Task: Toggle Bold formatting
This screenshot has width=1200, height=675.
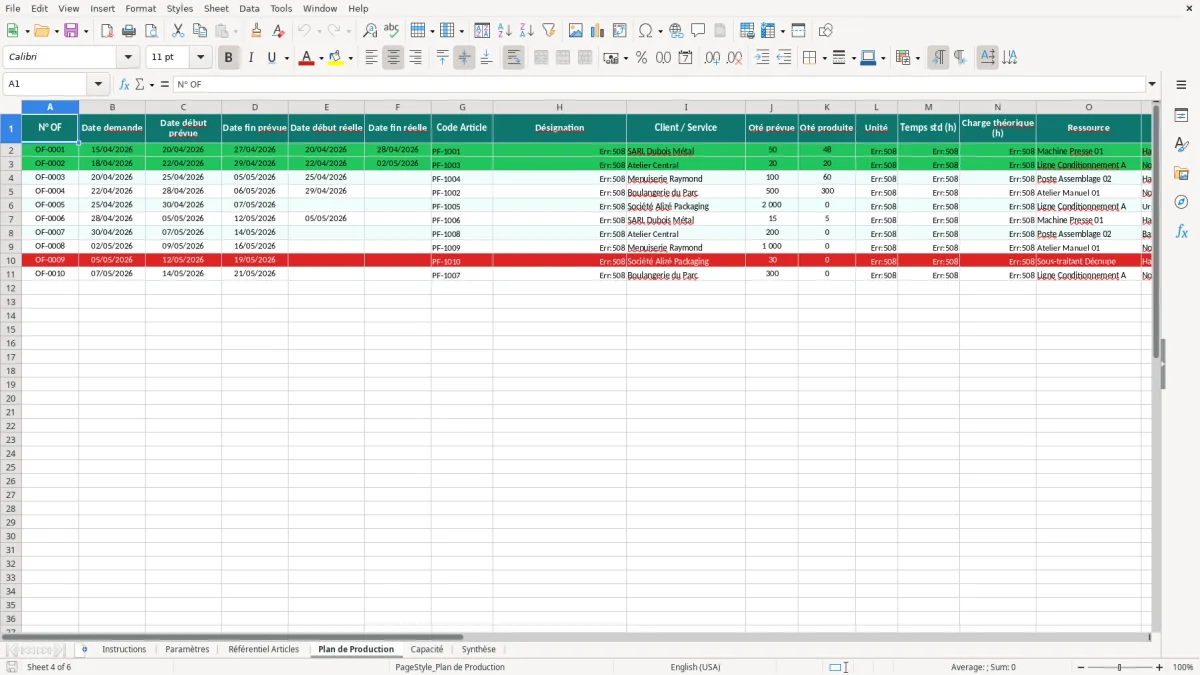Action: (x=229, y=58)
